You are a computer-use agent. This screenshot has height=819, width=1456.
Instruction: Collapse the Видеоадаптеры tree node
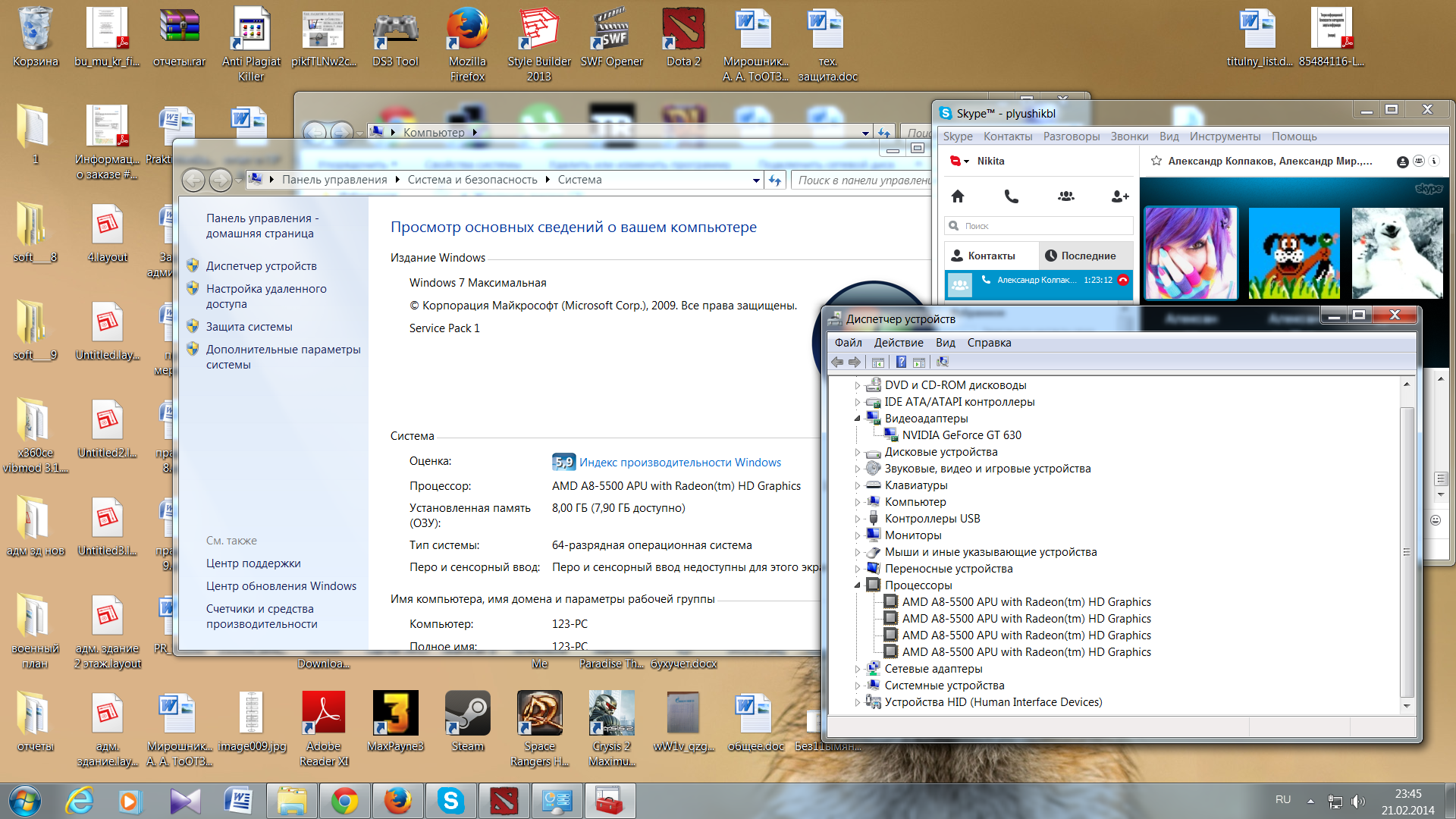tap(858, 419)
